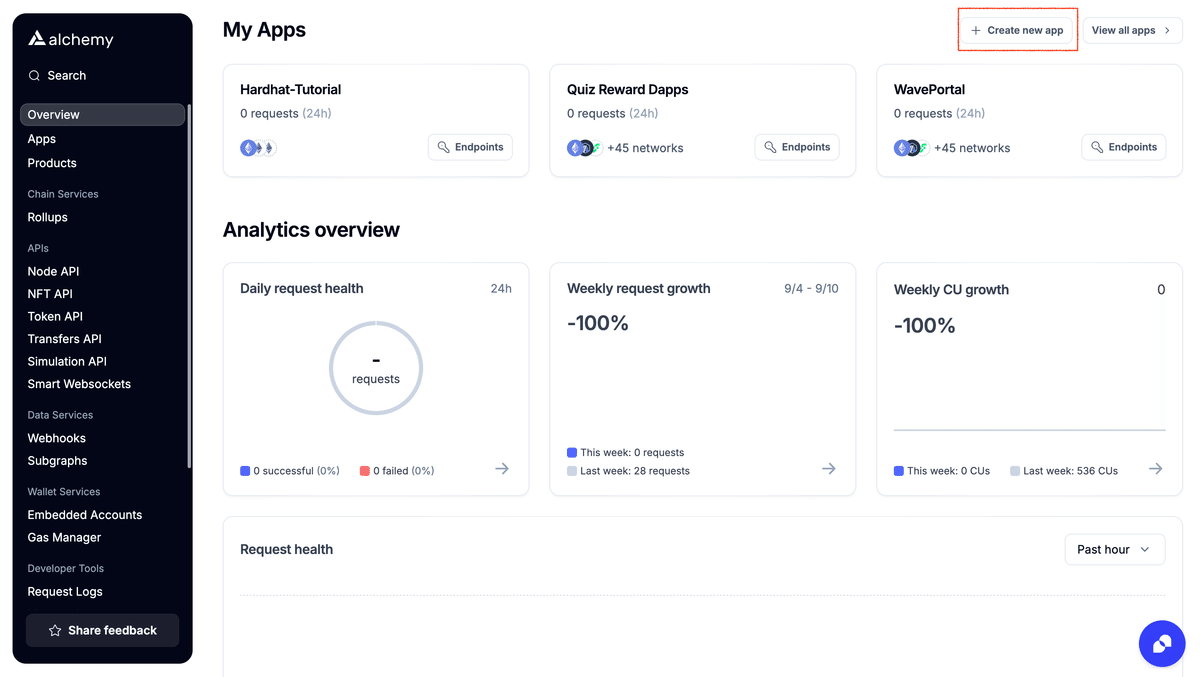Click the blue 0 successful legend swatch
The height and width of the screenshot is (677, 1200).
(x=245, y=471)
